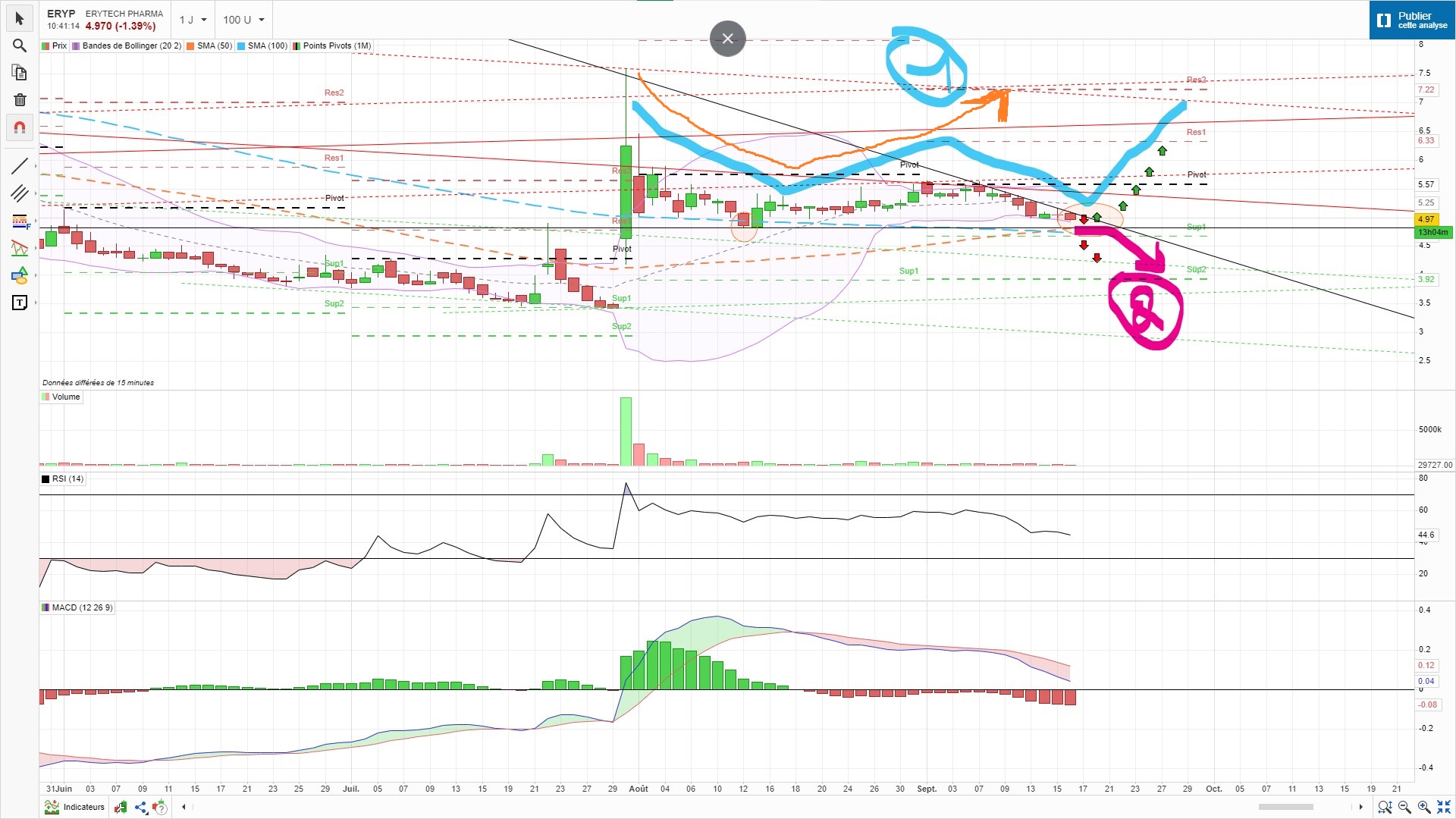Close the overlay with round X button
Screen dimensions: 1456x819
727,38
